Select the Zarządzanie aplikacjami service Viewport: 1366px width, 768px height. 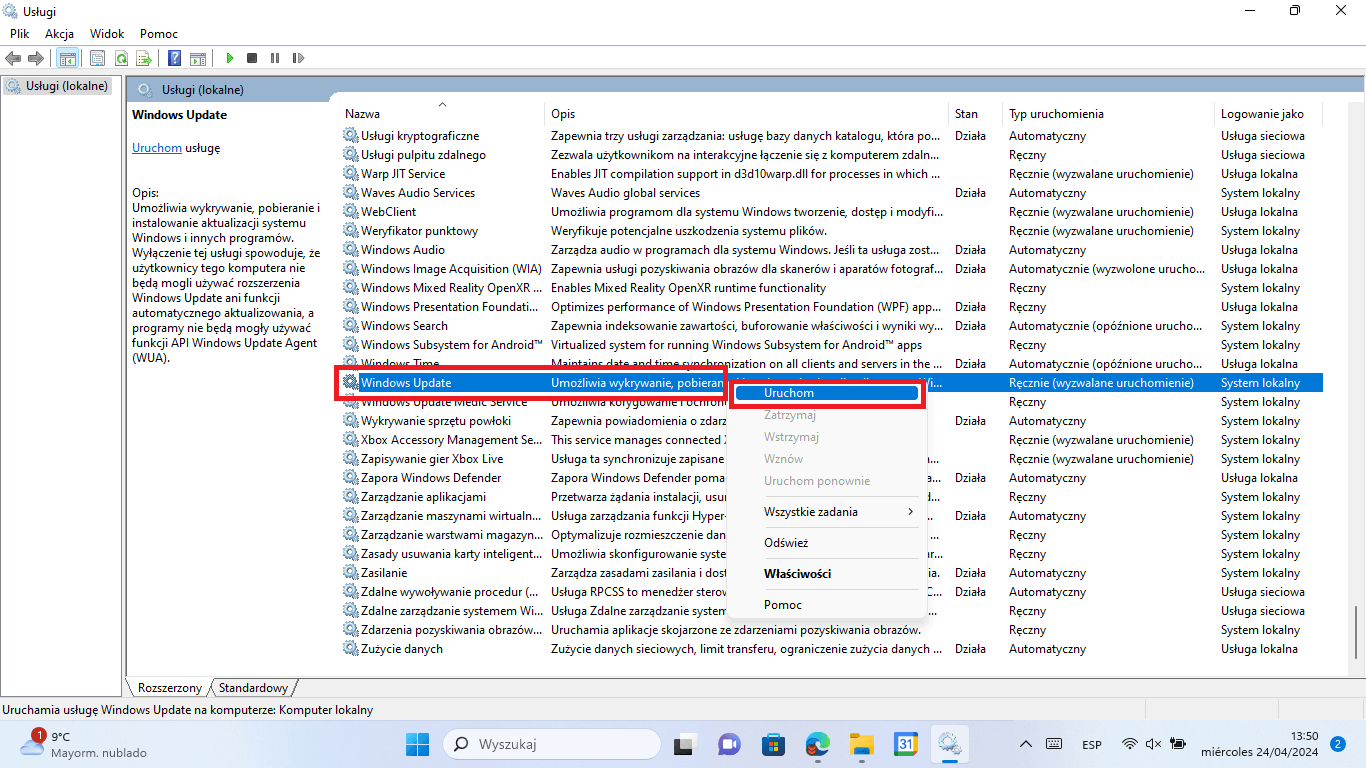click(831, 497)
